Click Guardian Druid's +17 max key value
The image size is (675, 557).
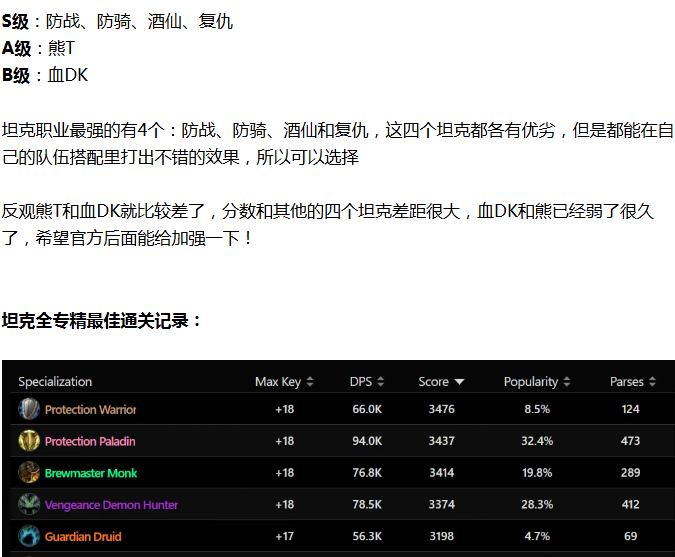(284, 537)
